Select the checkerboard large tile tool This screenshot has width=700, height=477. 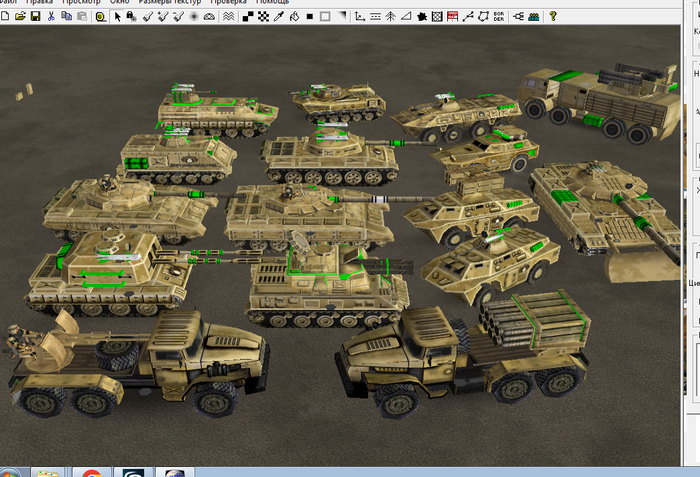click(263, 17)
